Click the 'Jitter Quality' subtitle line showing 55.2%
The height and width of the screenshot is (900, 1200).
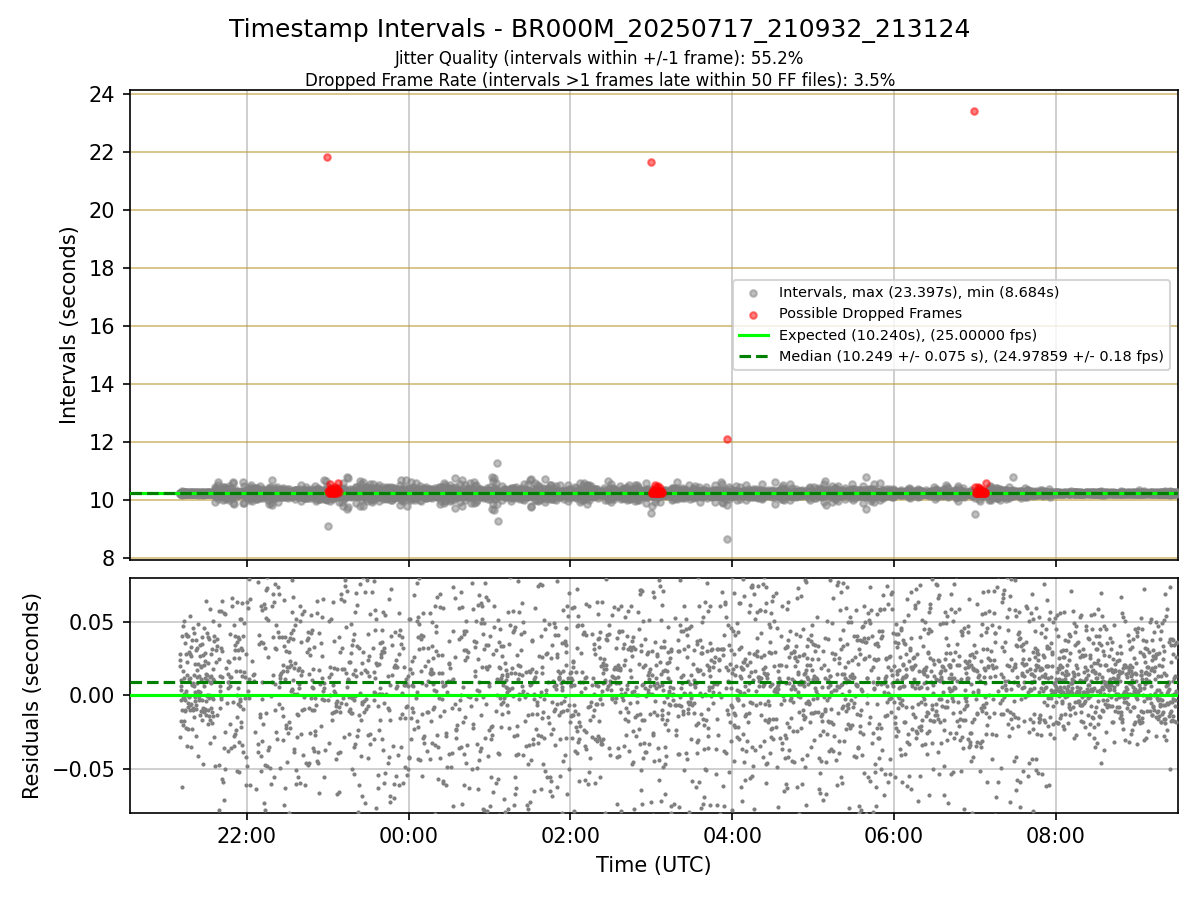click(x=599, y=58)
